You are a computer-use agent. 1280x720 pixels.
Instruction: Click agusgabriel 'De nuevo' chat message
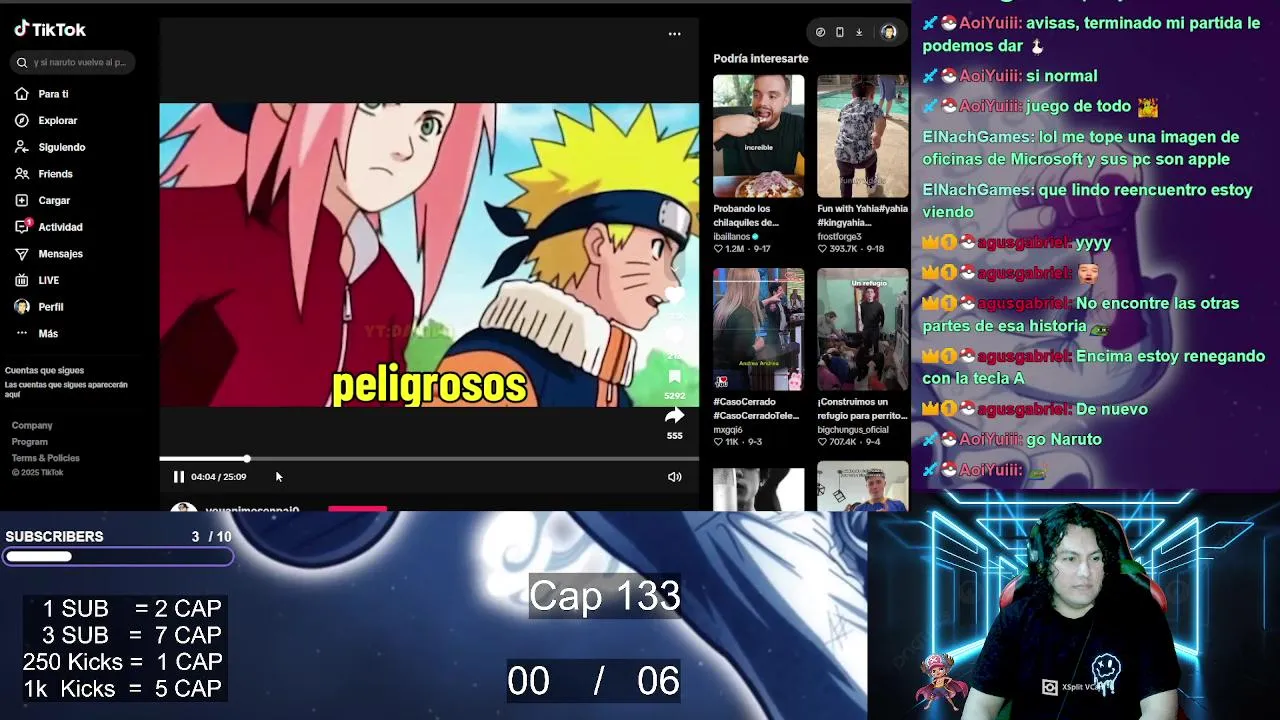1035,409
